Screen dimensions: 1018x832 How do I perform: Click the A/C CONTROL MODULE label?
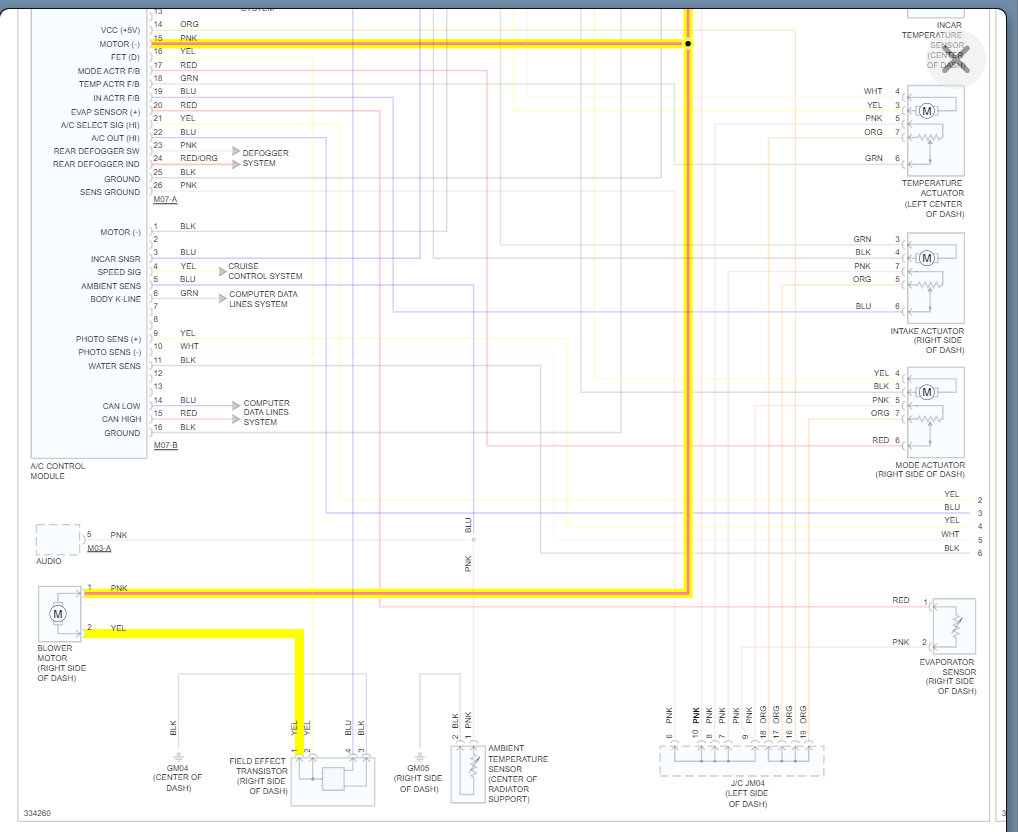click(58, 471)
